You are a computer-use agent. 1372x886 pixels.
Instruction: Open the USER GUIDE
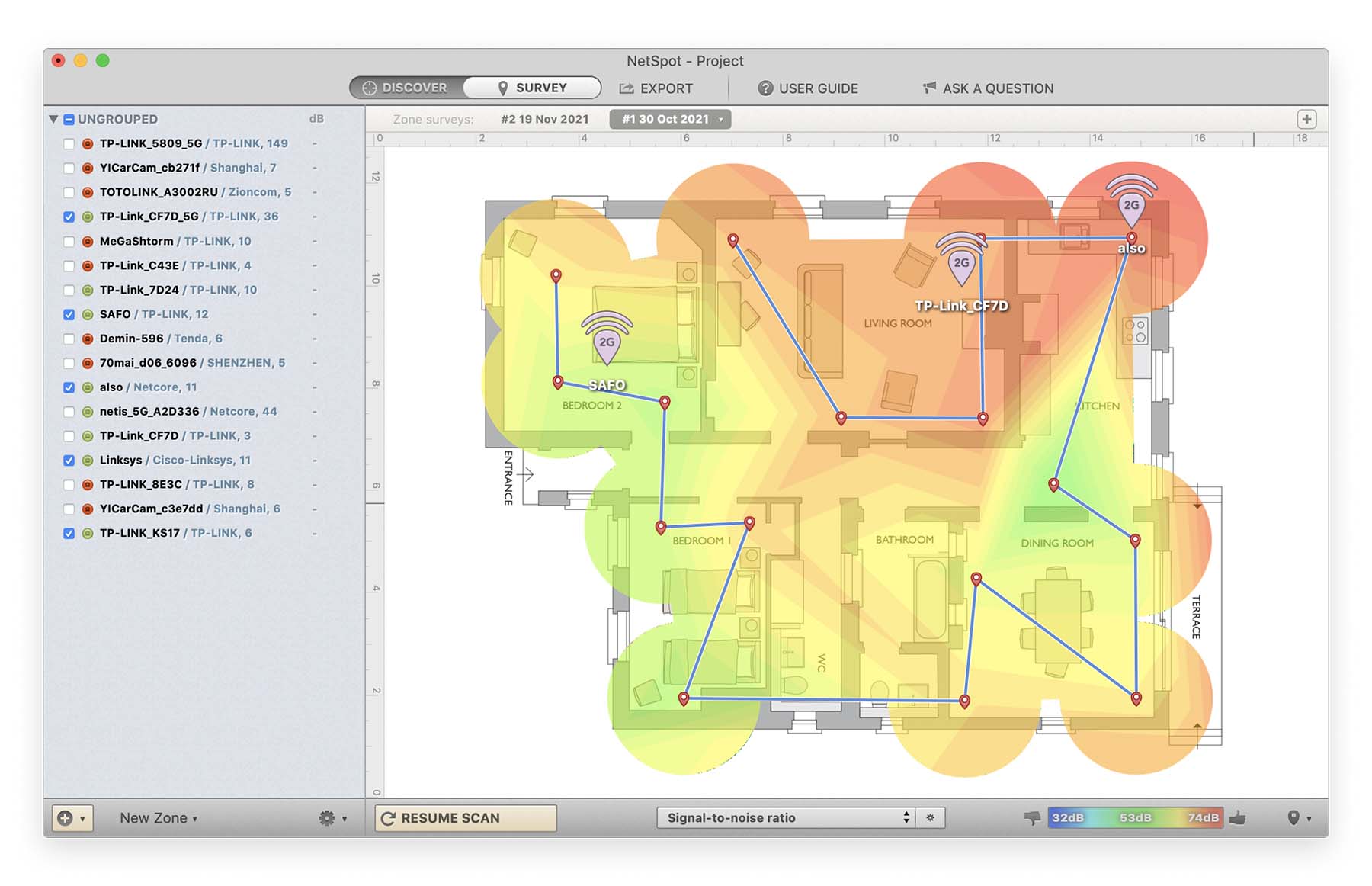point(808,88)
